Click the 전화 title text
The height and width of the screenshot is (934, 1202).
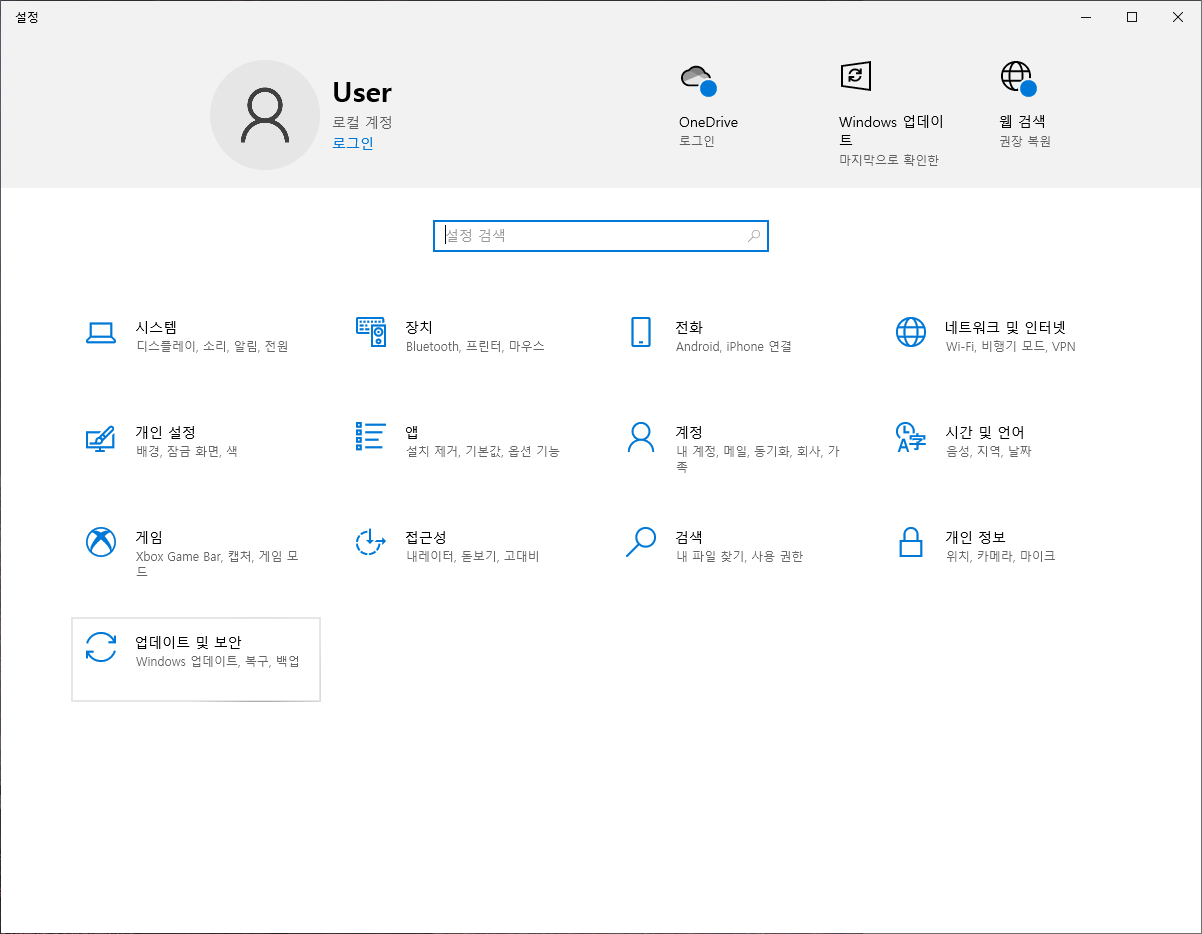click(689, 327)
